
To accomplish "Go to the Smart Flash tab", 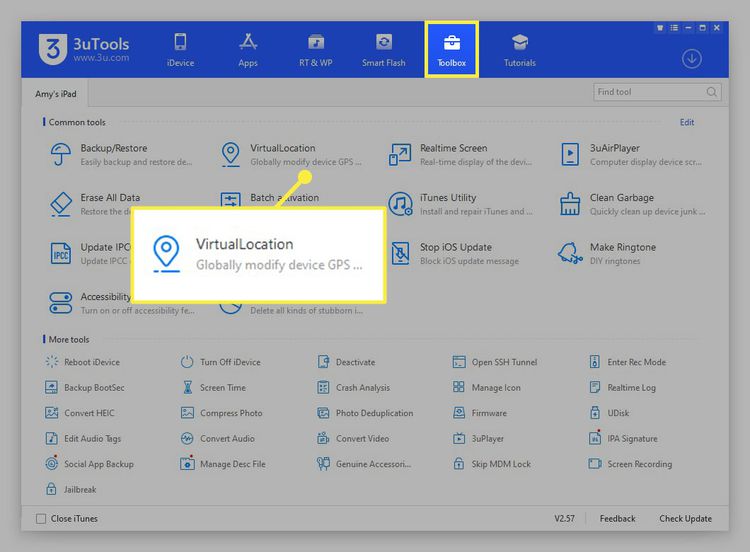I will [384, 50].
